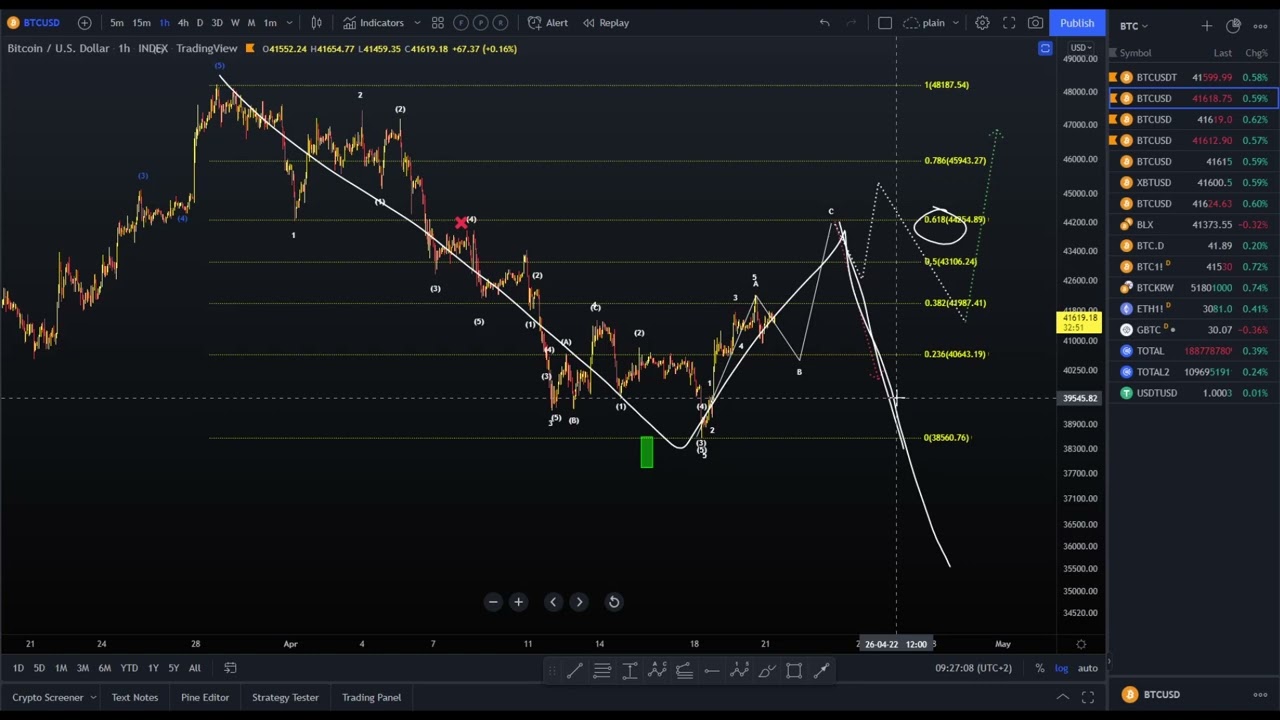Expand the Crypto Screener dropdown
This screenshot has width=1280, height=720.
[53, 697]
